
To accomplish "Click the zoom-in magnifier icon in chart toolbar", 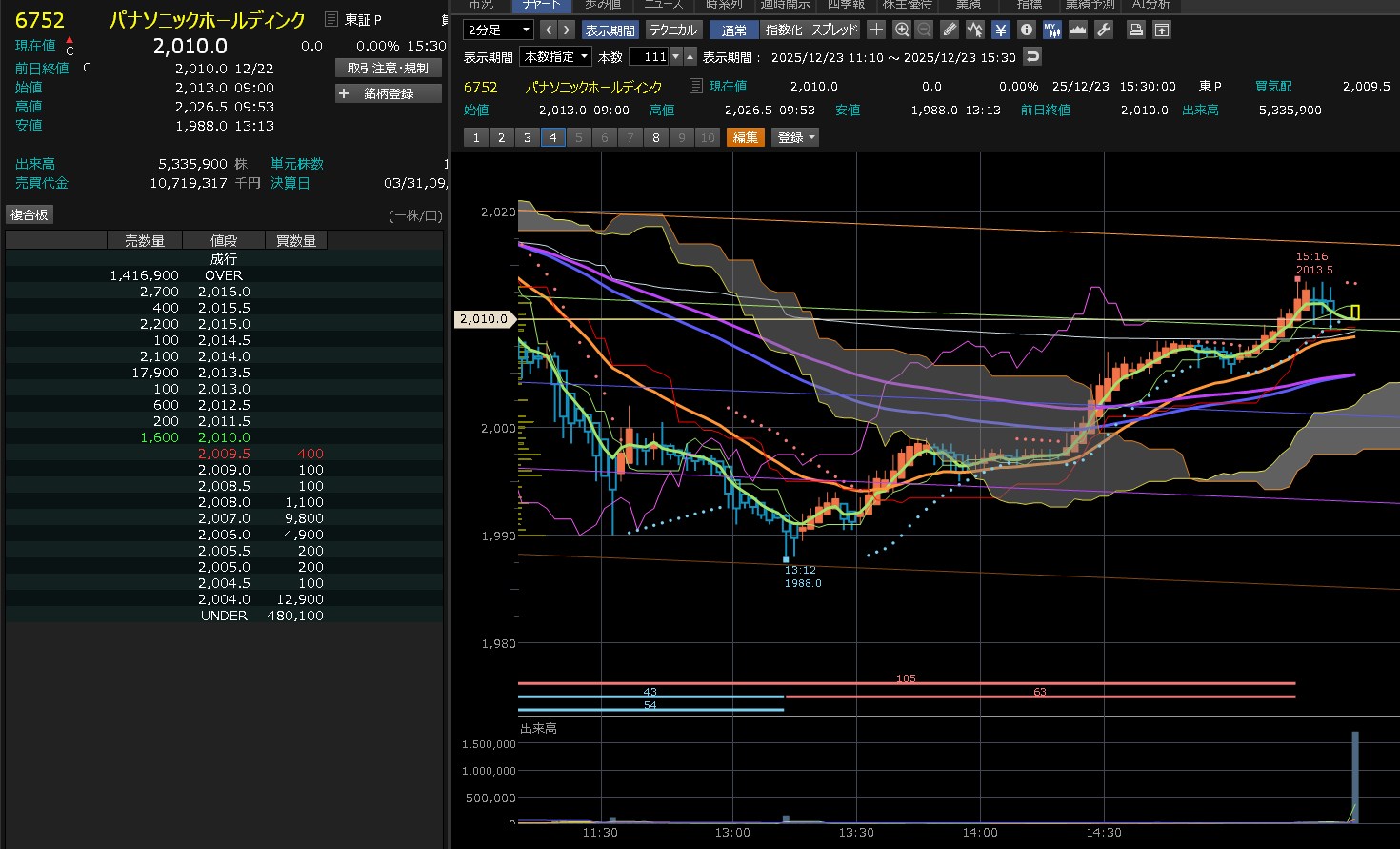I will 902,30.
